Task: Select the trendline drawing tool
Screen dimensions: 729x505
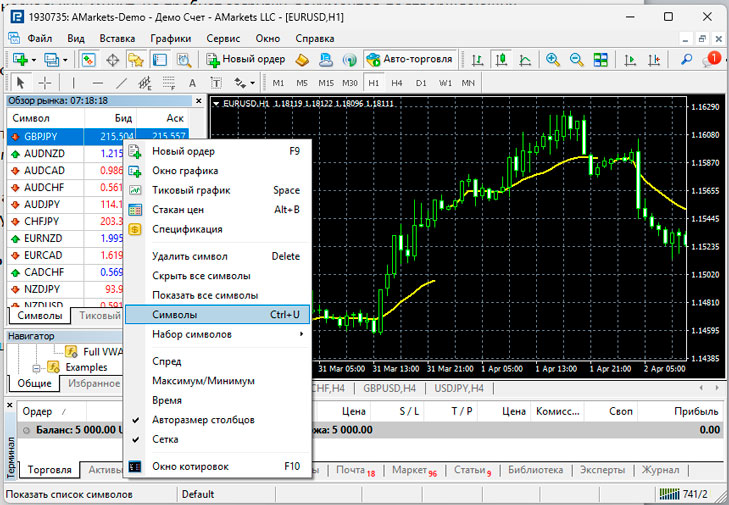Action: point(122,82)
